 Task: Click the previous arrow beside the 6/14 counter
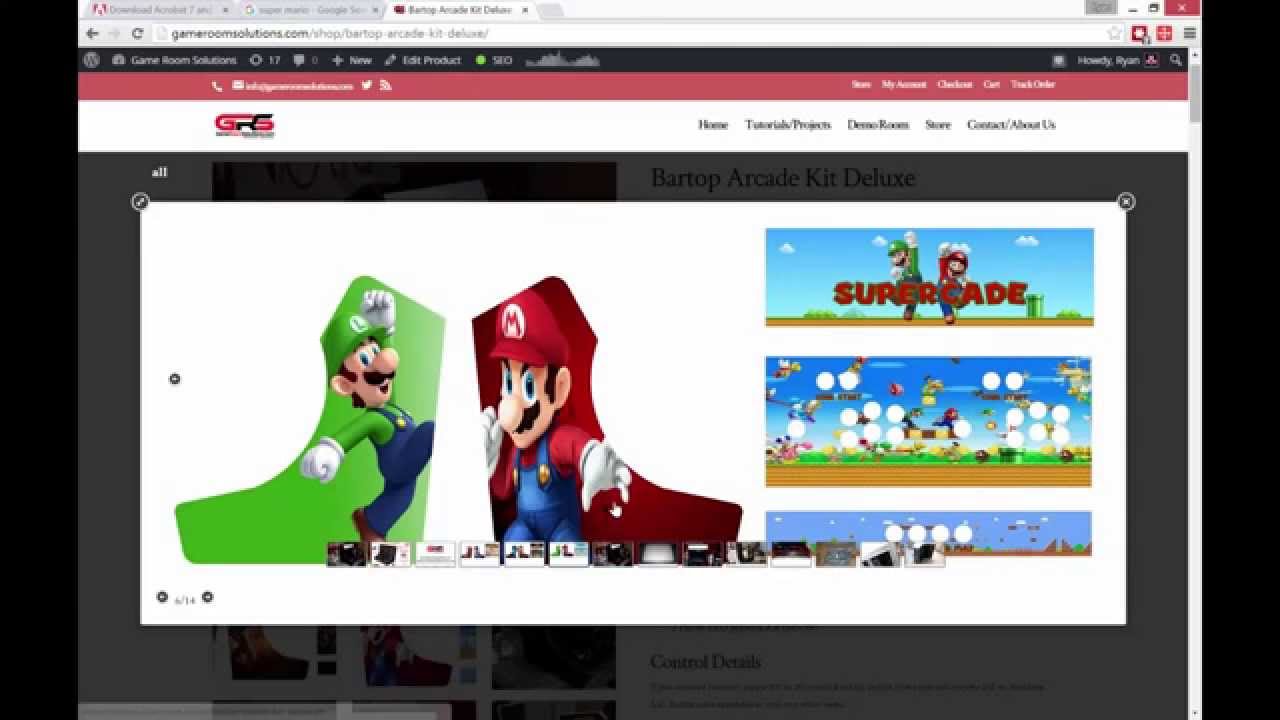point(162,597)
